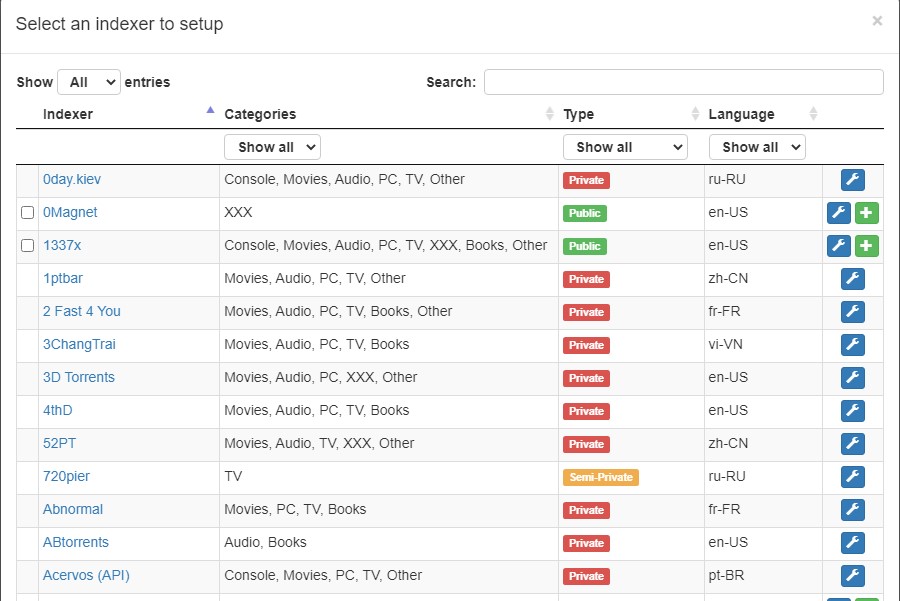Configure 1337x using its wrench icon
This screenshot has width=900, height=601.
click(839, 246)
